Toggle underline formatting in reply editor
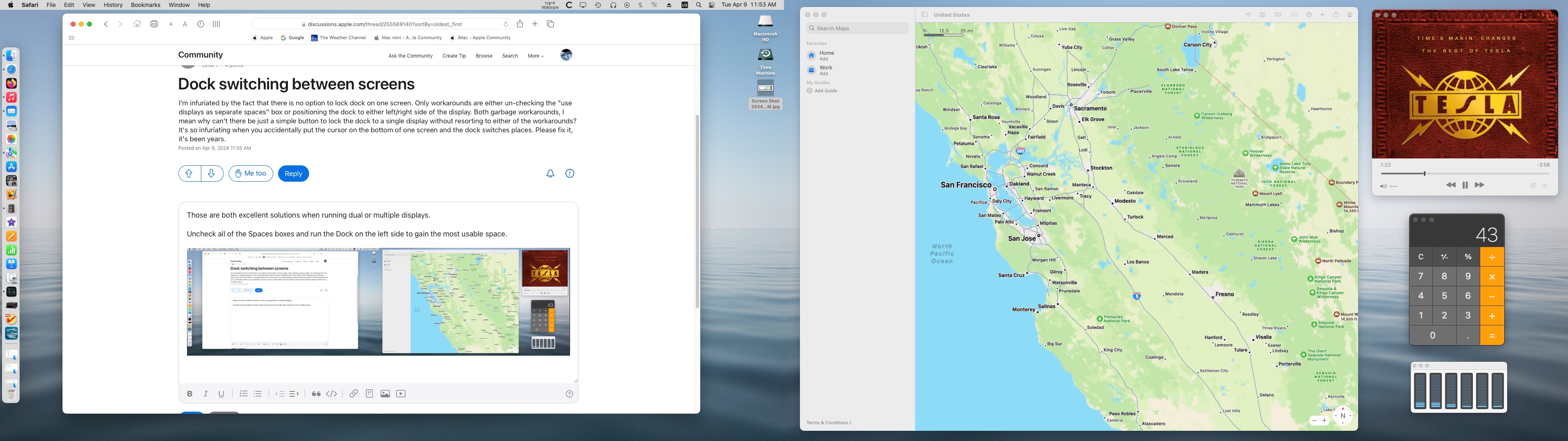 (222, 394)
